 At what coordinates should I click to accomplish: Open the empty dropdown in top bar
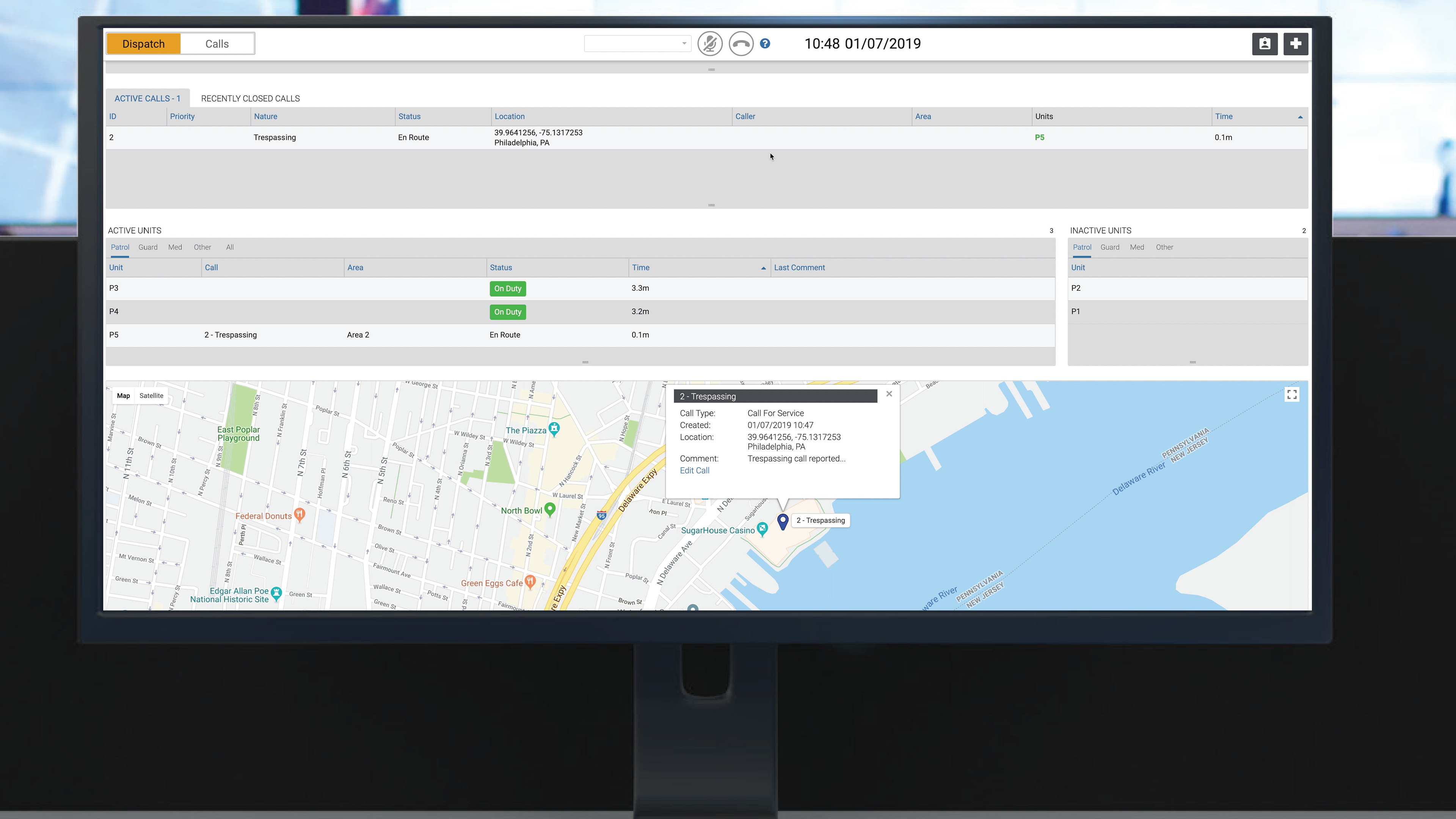637,44
